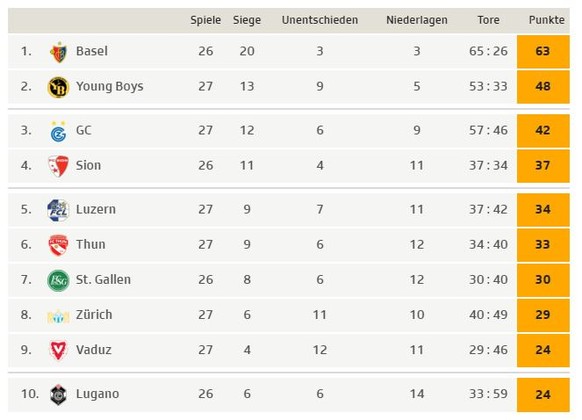The image size is (582, 420).
Task: Open the Basel team name link
Action: 92,51
